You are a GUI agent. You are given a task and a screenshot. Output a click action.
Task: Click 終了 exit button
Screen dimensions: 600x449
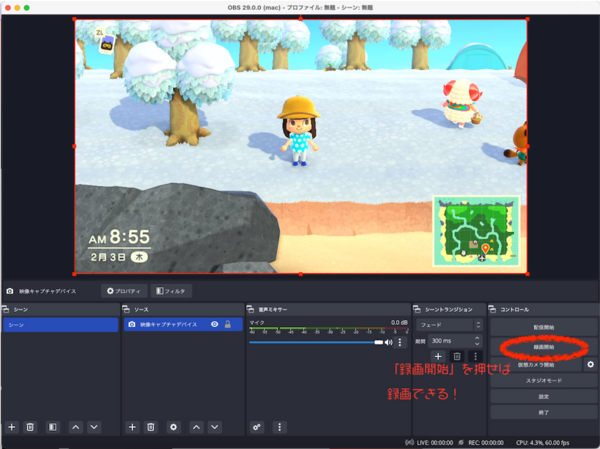coord(544,413)
